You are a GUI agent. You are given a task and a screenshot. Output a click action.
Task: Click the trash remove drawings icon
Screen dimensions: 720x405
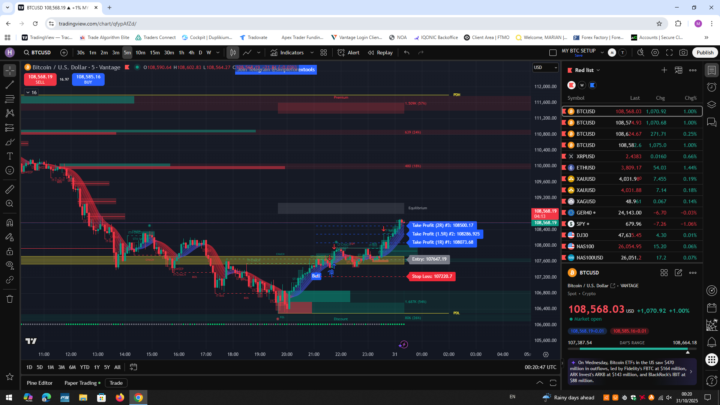click(x=10, y=299)
